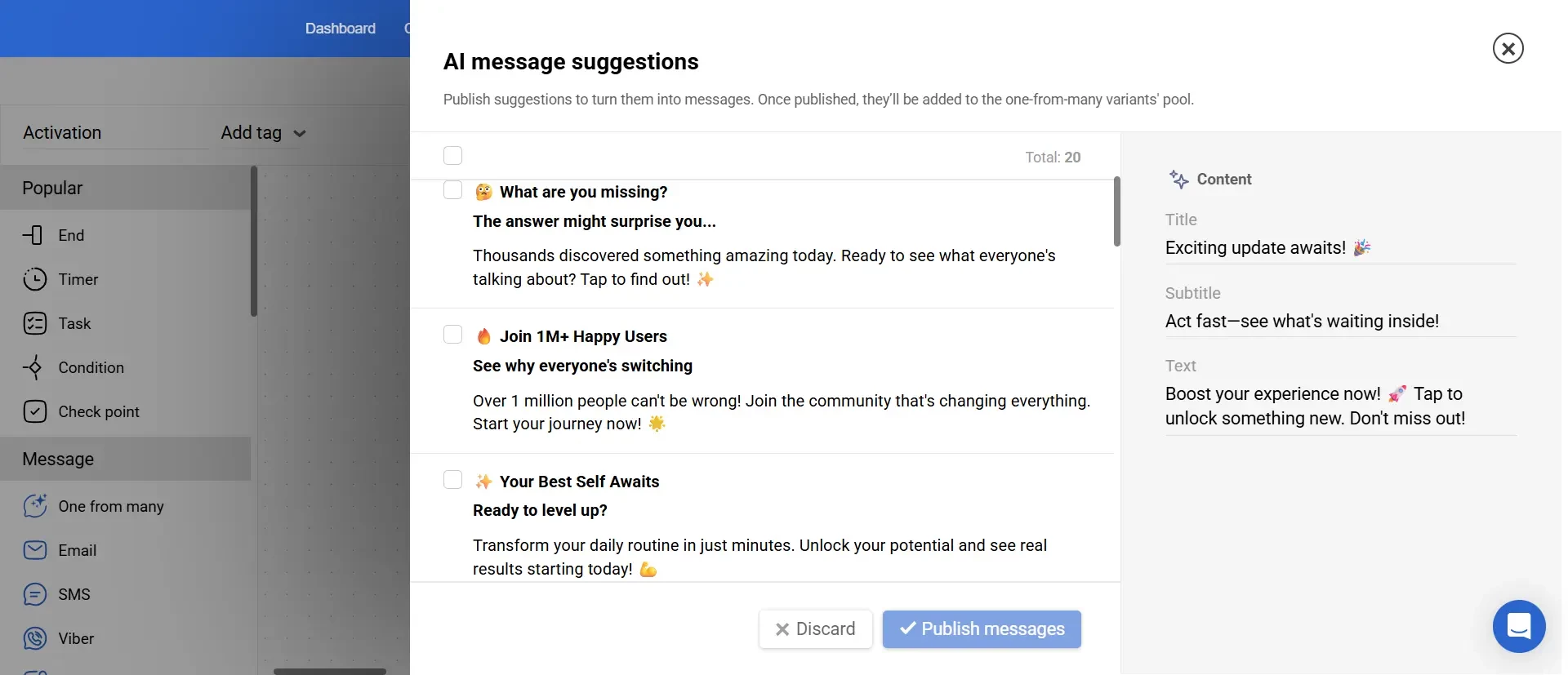Tick the 'Your Best Self Awaits' checkbox
Screen dimensions: 1568x675
point(452,479)
